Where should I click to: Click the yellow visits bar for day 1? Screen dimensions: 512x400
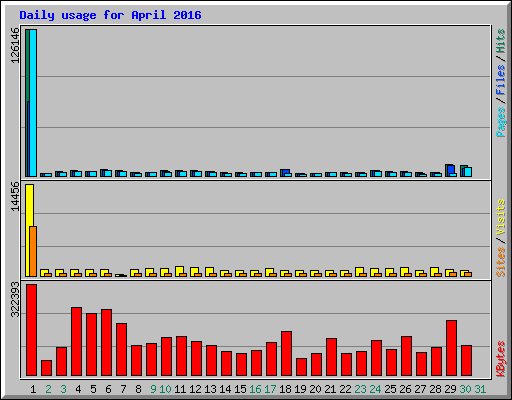tap(29, 230)
